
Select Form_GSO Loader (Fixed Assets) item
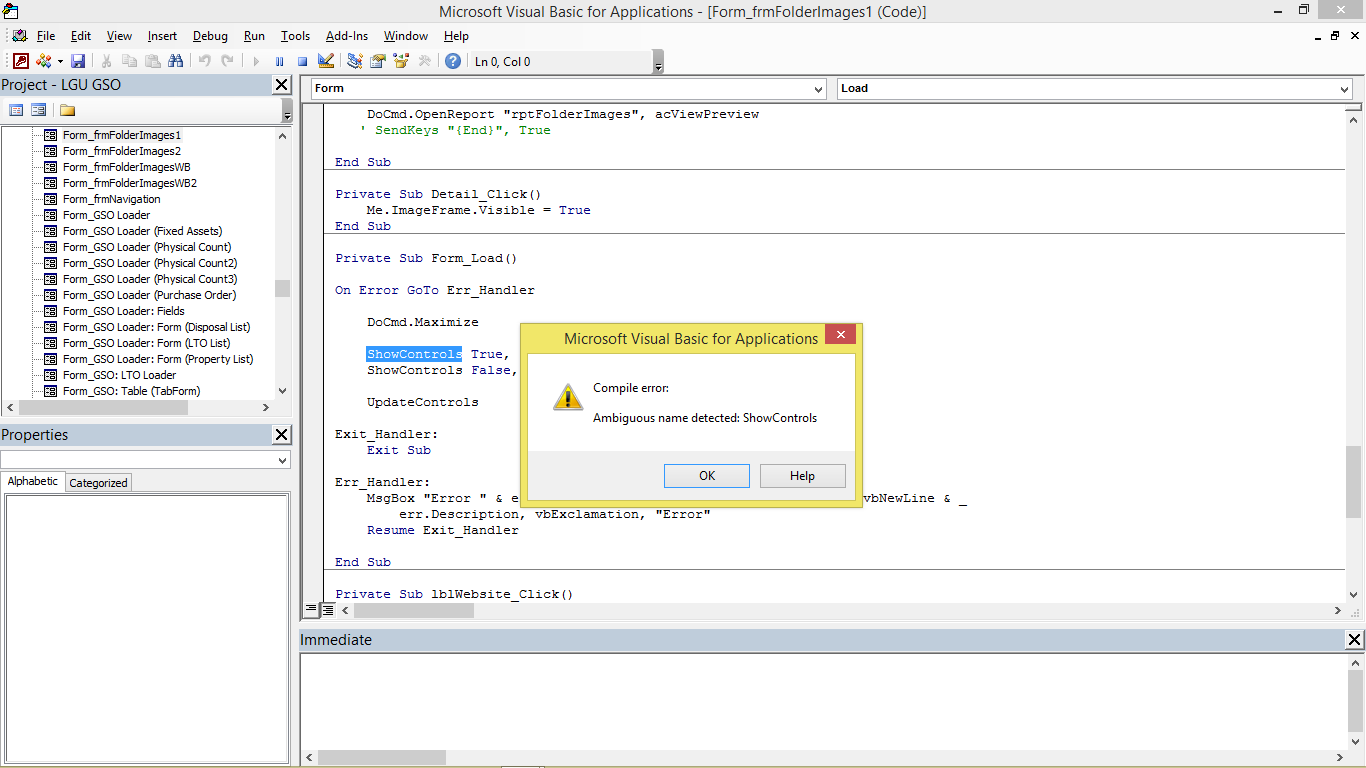143,231
